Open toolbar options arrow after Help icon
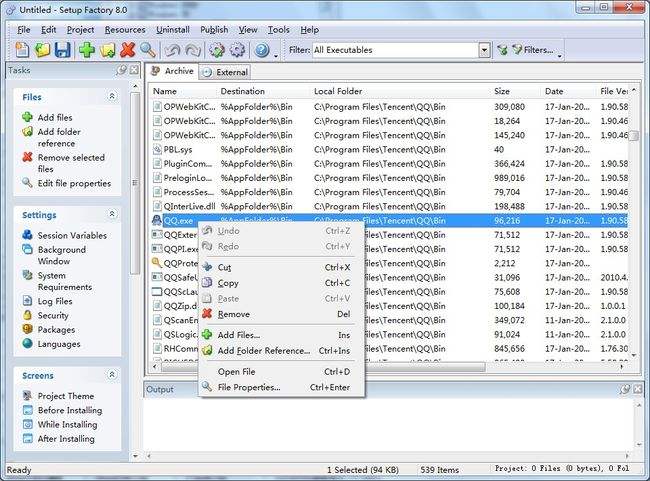This screenshot has width=650, height=481. click(x=276, y=56)
